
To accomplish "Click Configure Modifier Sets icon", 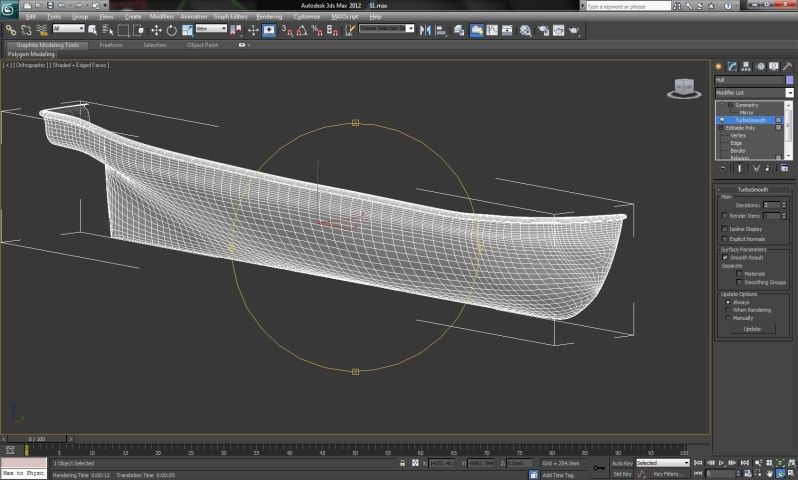I will (x=784, y=168).
